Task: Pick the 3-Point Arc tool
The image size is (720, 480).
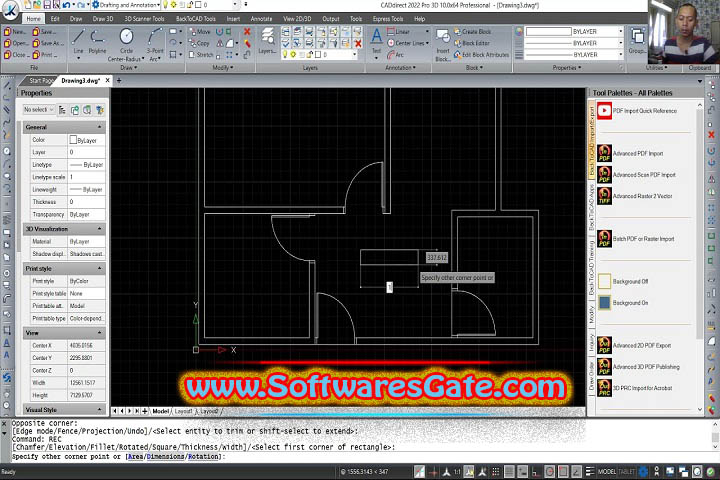Action: tap(155, 44)
